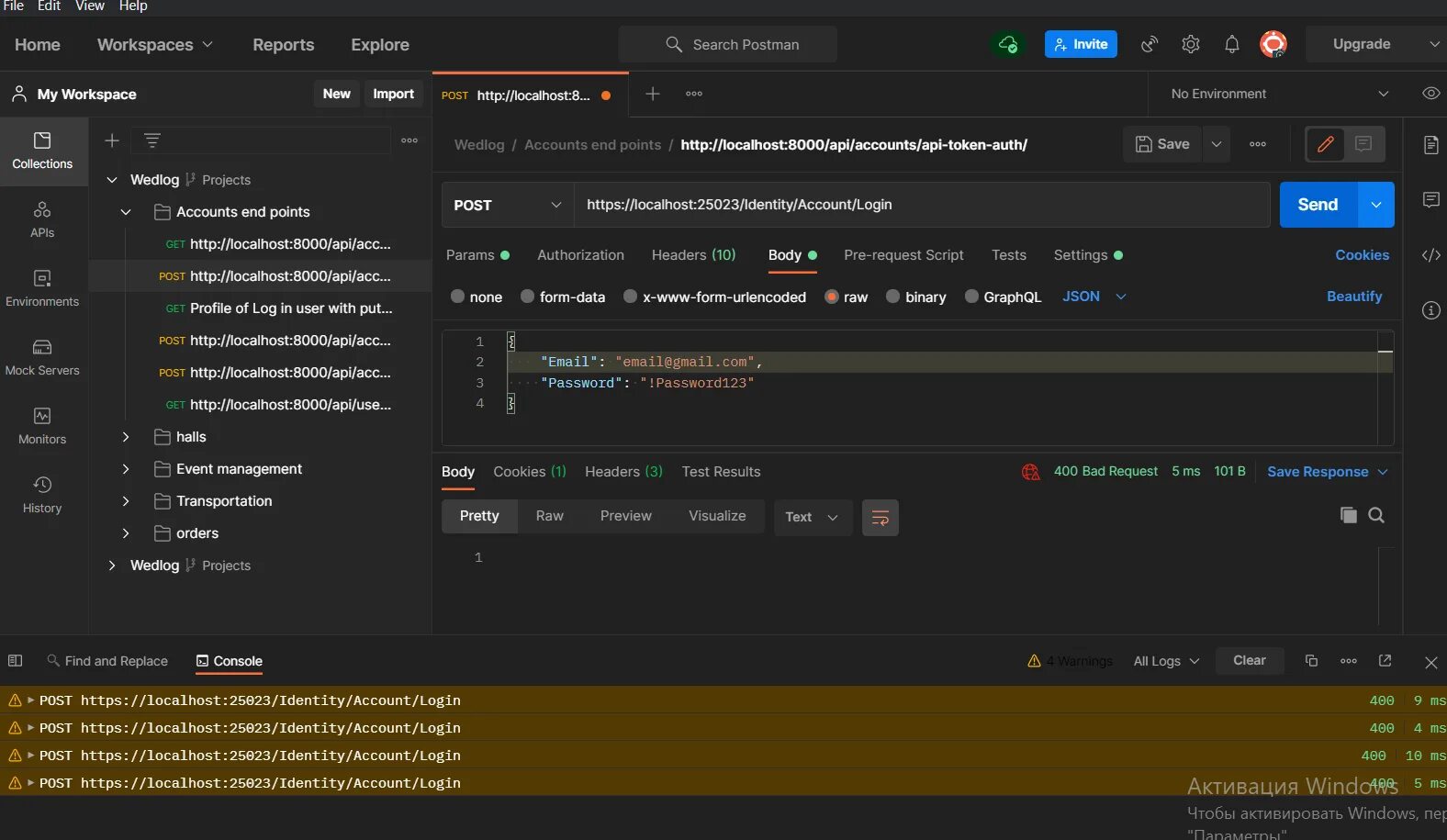This screenshot has width=1447, height=840.
Task: Open the History sidebar section
Action: (x=42, y=495)
